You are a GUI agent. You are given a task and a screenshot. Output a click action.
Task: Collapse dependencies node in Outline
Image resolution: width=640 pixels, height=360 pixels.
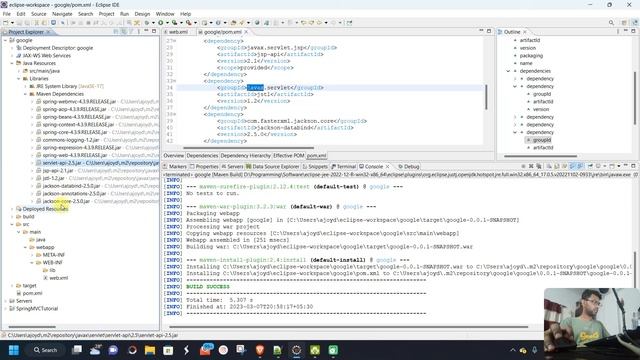[508, 71]
